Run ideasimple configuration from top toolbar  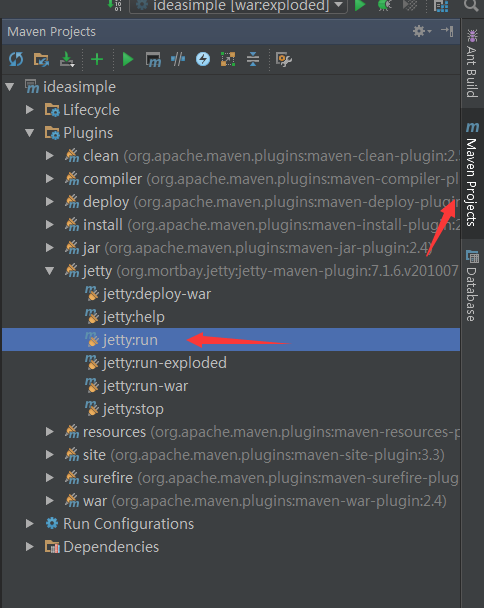point(360,5)
